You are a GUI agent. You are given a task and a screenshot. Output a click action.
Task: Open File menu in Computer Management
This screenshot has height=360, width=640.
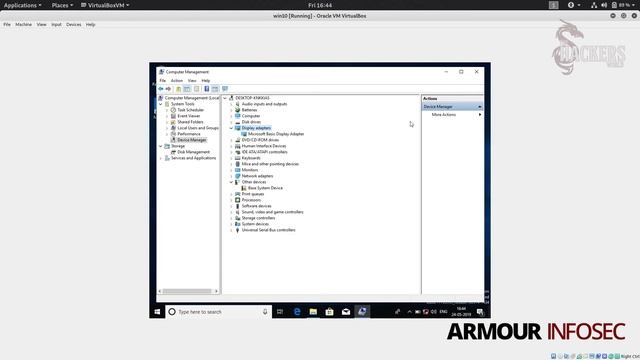pos(163,81)
